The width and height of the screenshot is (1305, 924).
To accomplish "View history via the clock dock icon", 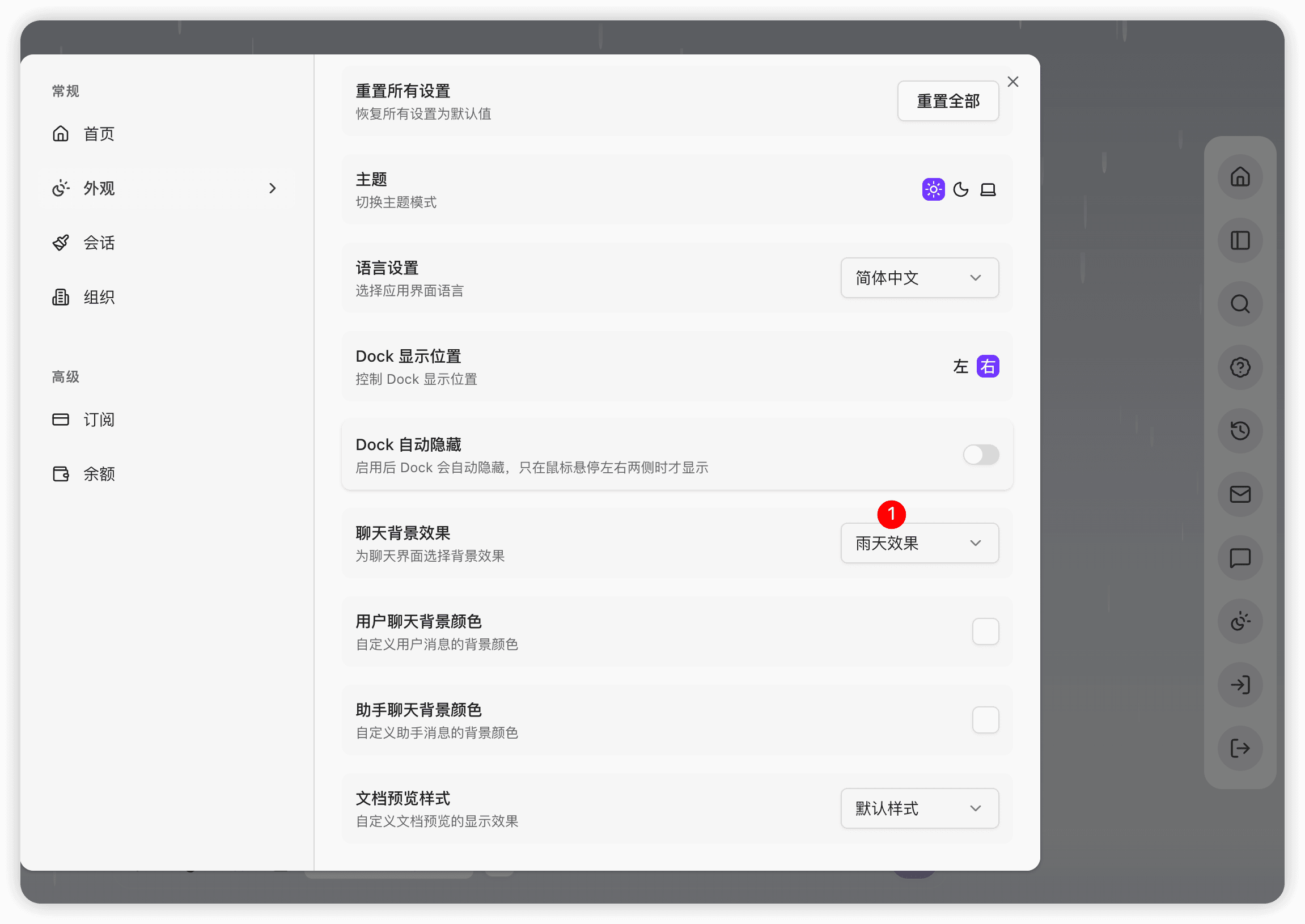I will tap(1240, 431).
